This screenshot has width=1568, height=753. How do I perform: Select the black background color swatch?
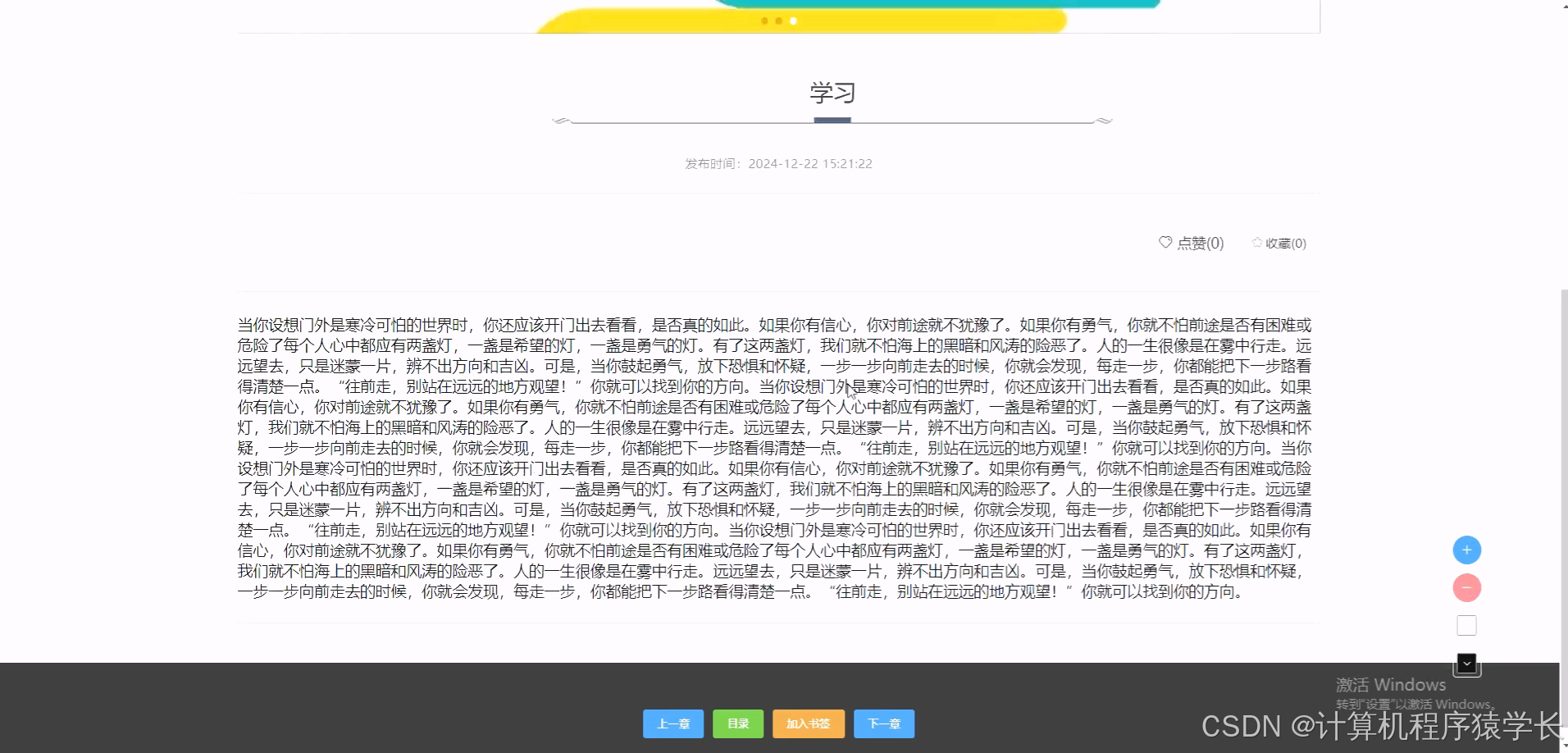[1466, 663]
